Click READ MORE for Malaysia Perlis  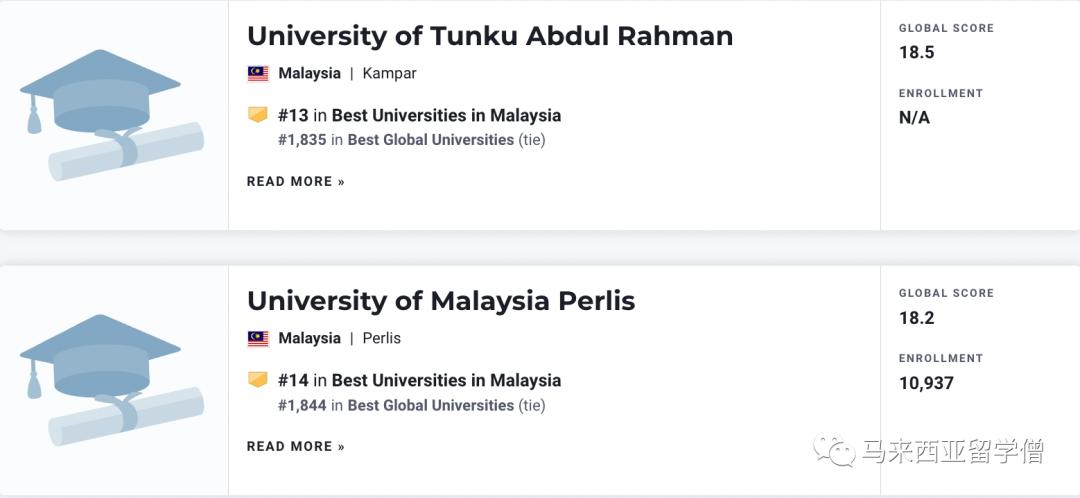point(295,446)
